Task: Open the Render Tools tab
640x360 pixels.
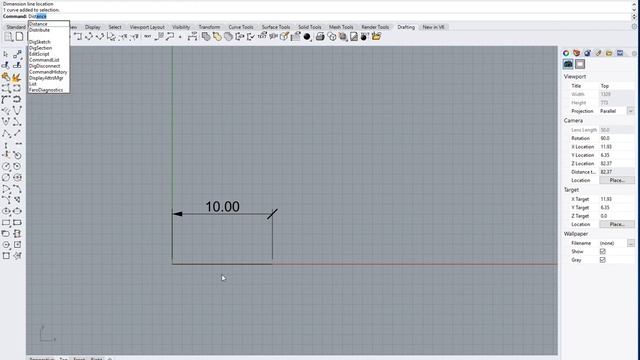Action: [375, 27]
